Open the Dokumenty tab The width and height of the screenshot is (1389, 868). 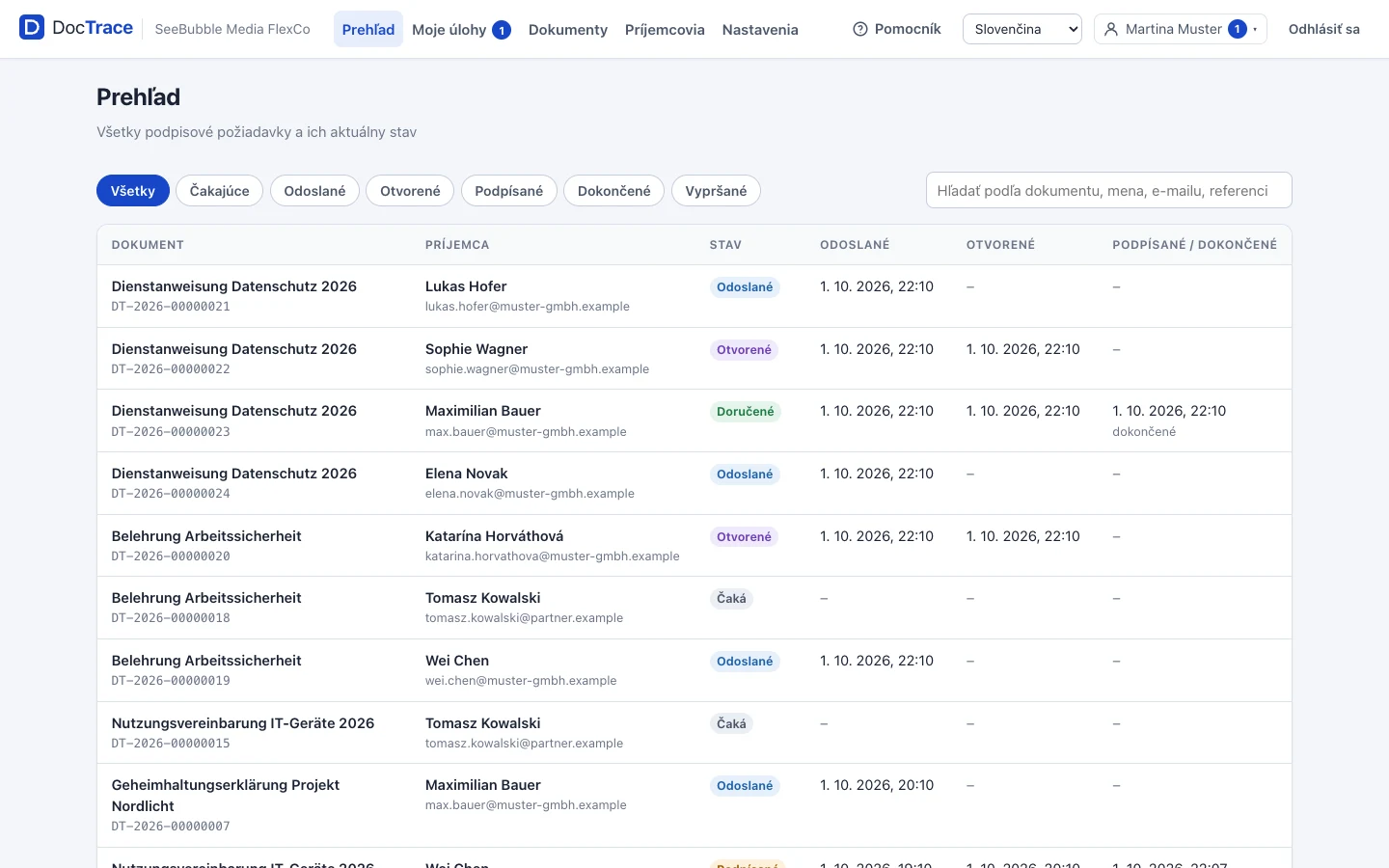[568, 30]
